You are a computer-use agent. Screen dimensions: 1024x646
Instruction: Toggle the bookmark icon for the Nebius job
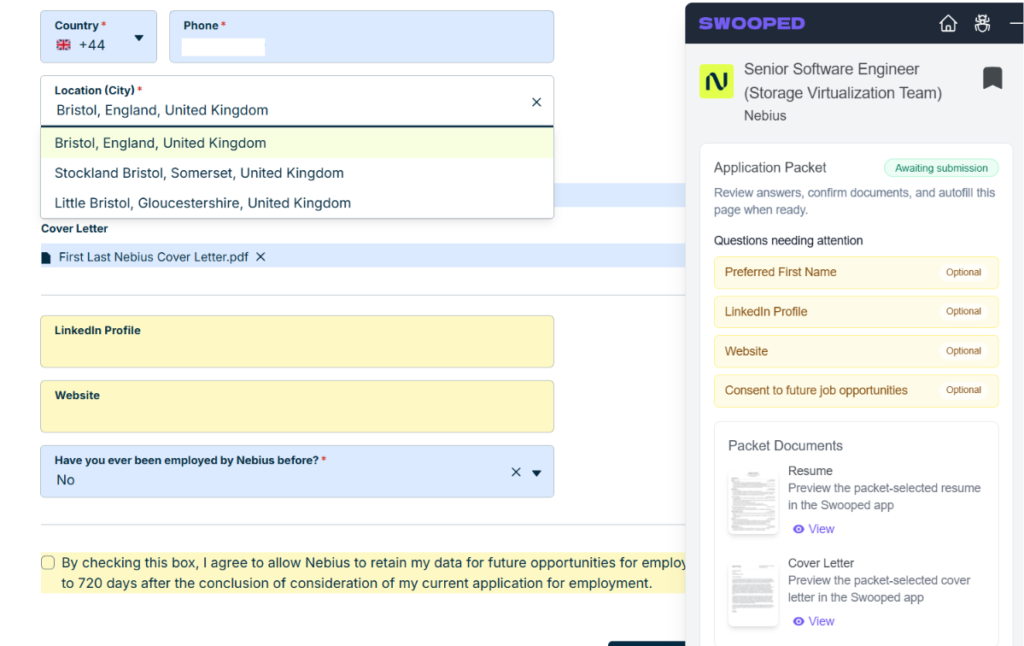click(992, 78)
